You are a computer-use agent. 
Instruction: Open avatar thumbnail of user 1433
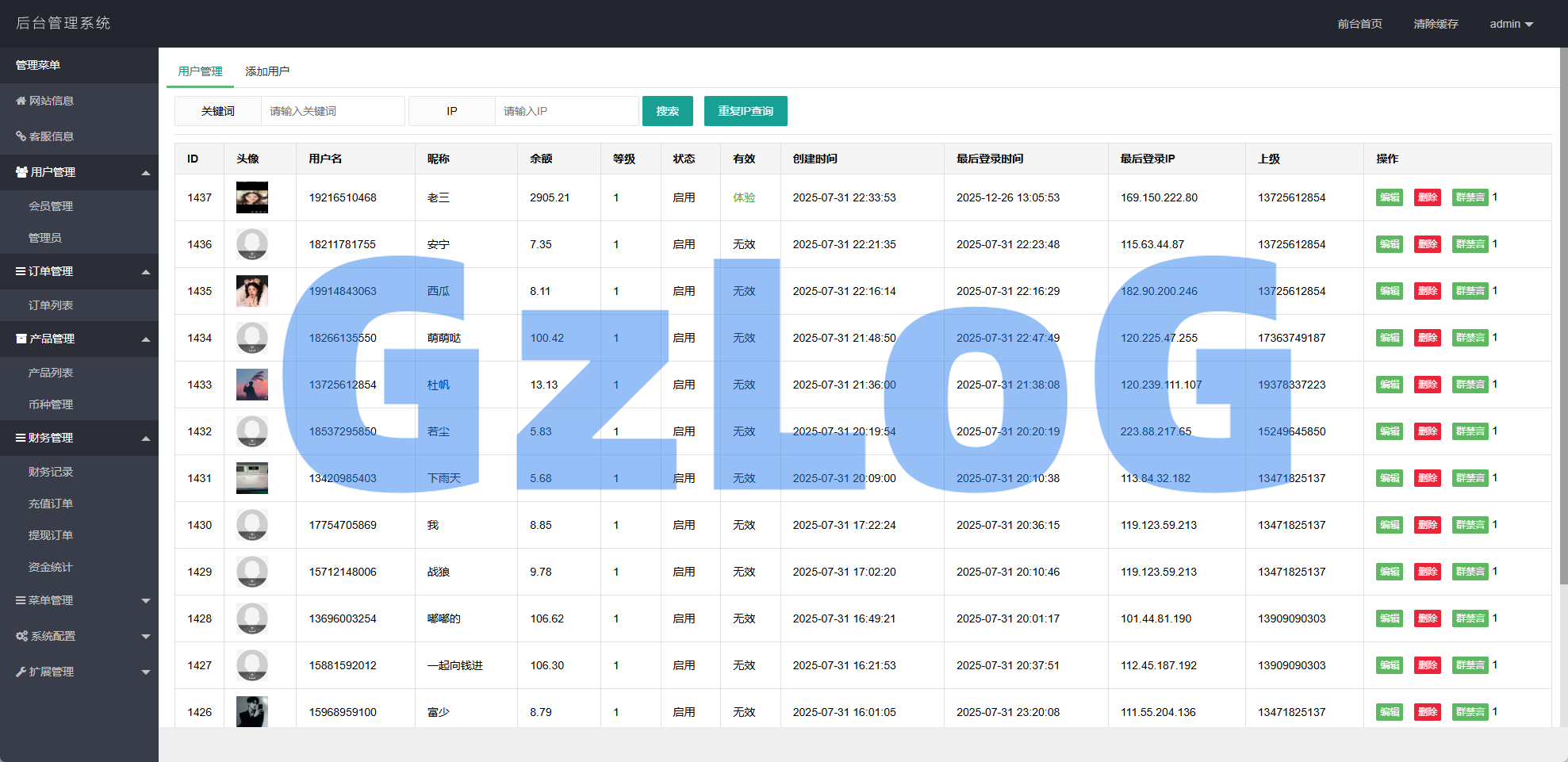pos(252,385)
